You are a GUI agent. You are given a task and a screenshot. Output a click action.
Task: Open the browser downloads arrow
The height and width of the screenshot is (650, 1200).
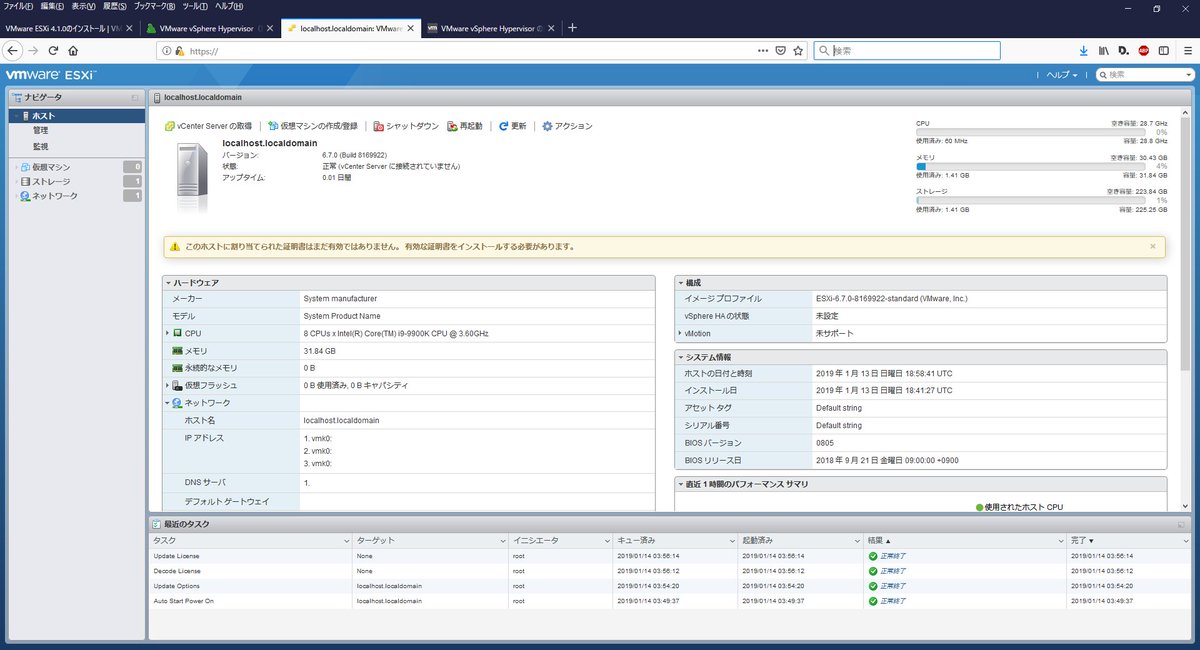click(1083, 50)
